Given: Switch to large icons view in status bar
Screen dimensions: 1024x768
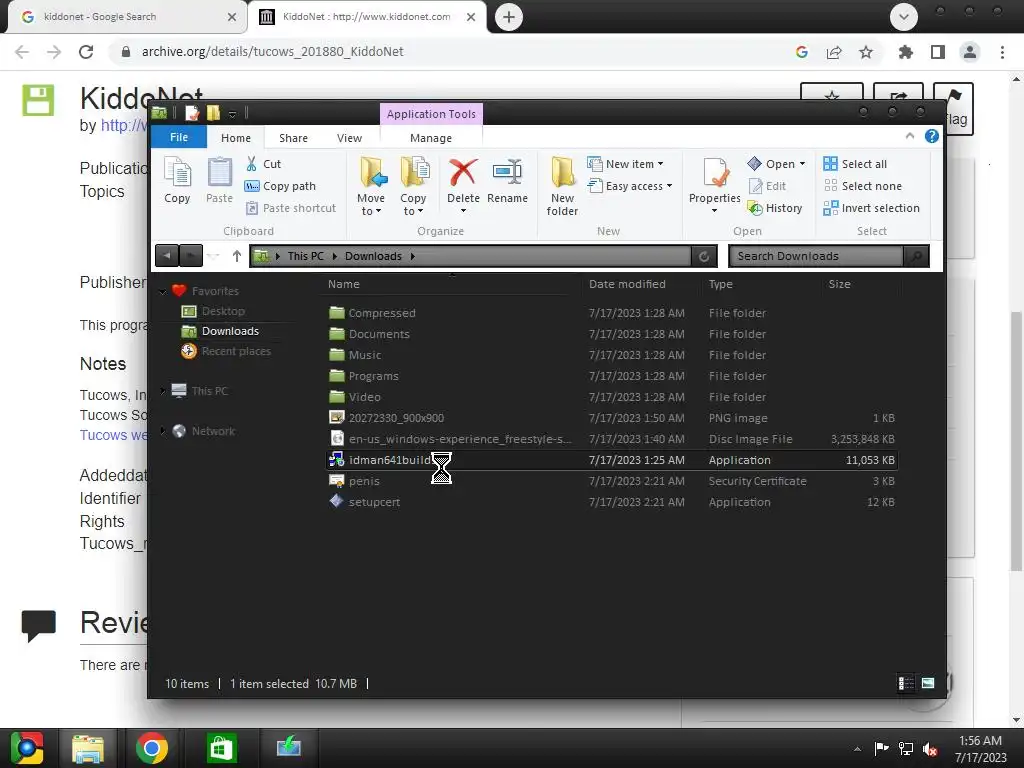Looking at the screenshot, I should click(x=928, y=683).
